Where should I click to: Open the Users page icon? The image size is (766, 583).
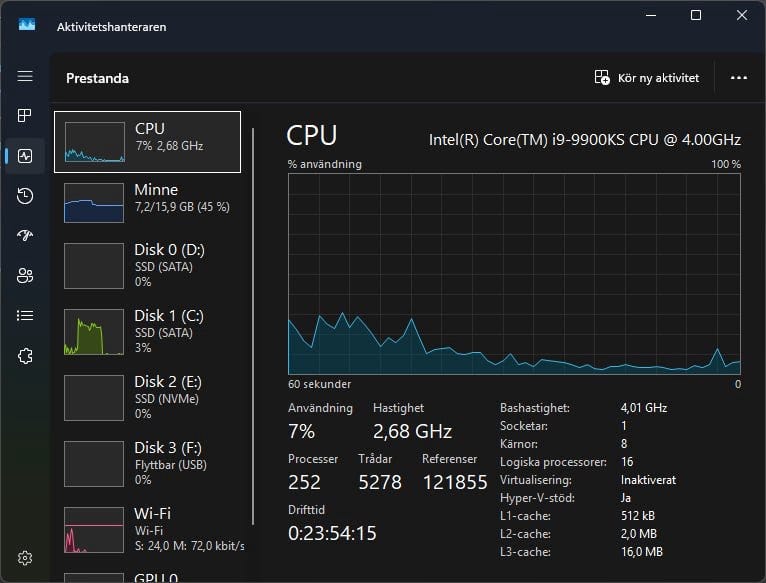25,276
